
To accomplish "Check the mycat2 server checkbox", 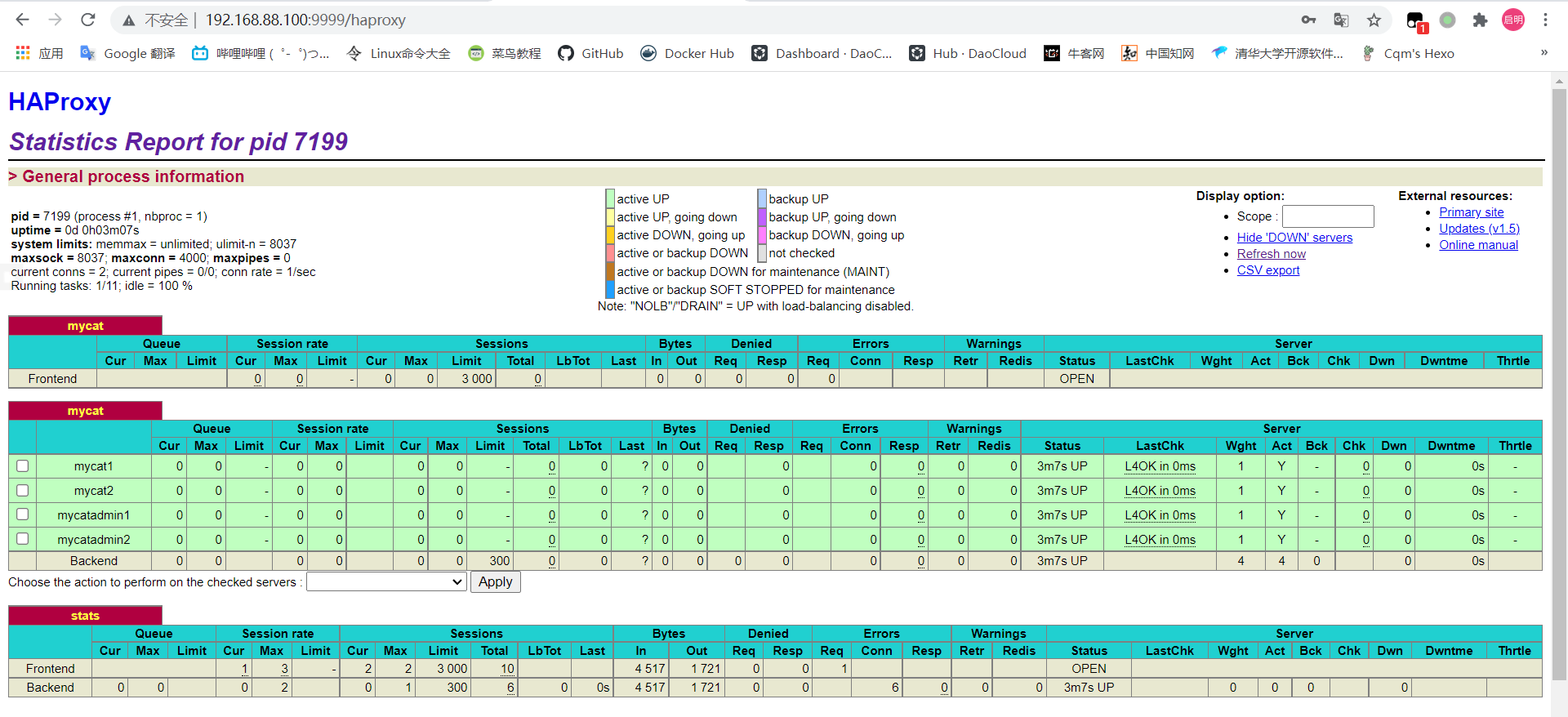I will (23, 490).
